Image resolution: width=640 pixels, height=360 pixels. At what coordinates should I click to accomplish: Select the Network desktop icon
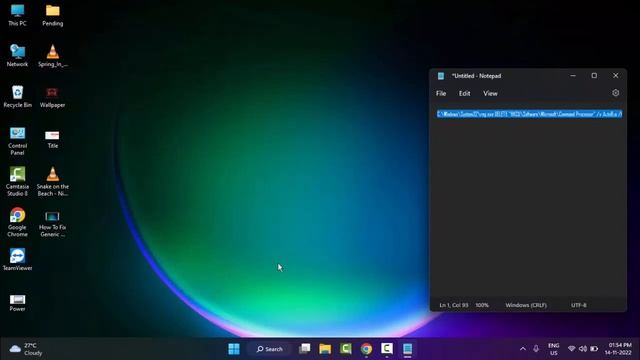pyautogui.click(x=17, y=56)
